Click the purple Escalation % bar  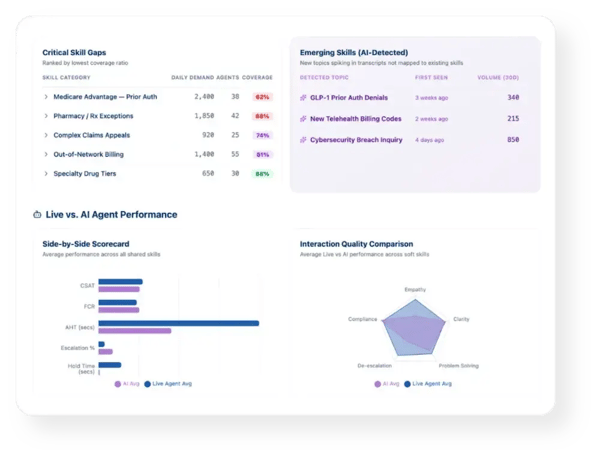click(x=106, y=351)
